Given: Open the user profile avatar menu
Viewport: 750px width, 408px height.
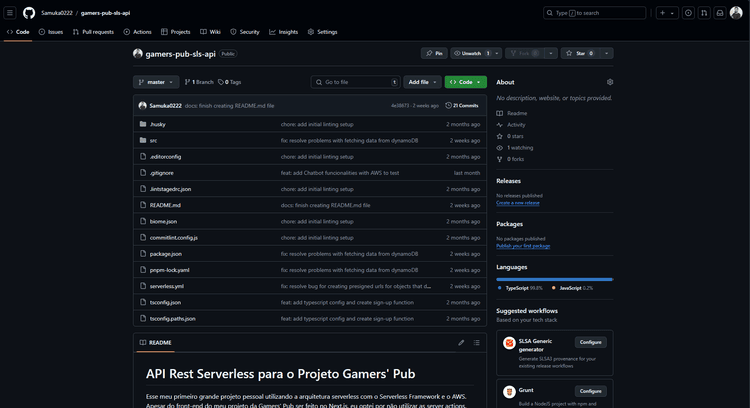Looking at the screenshot, I should pos(736,13).
